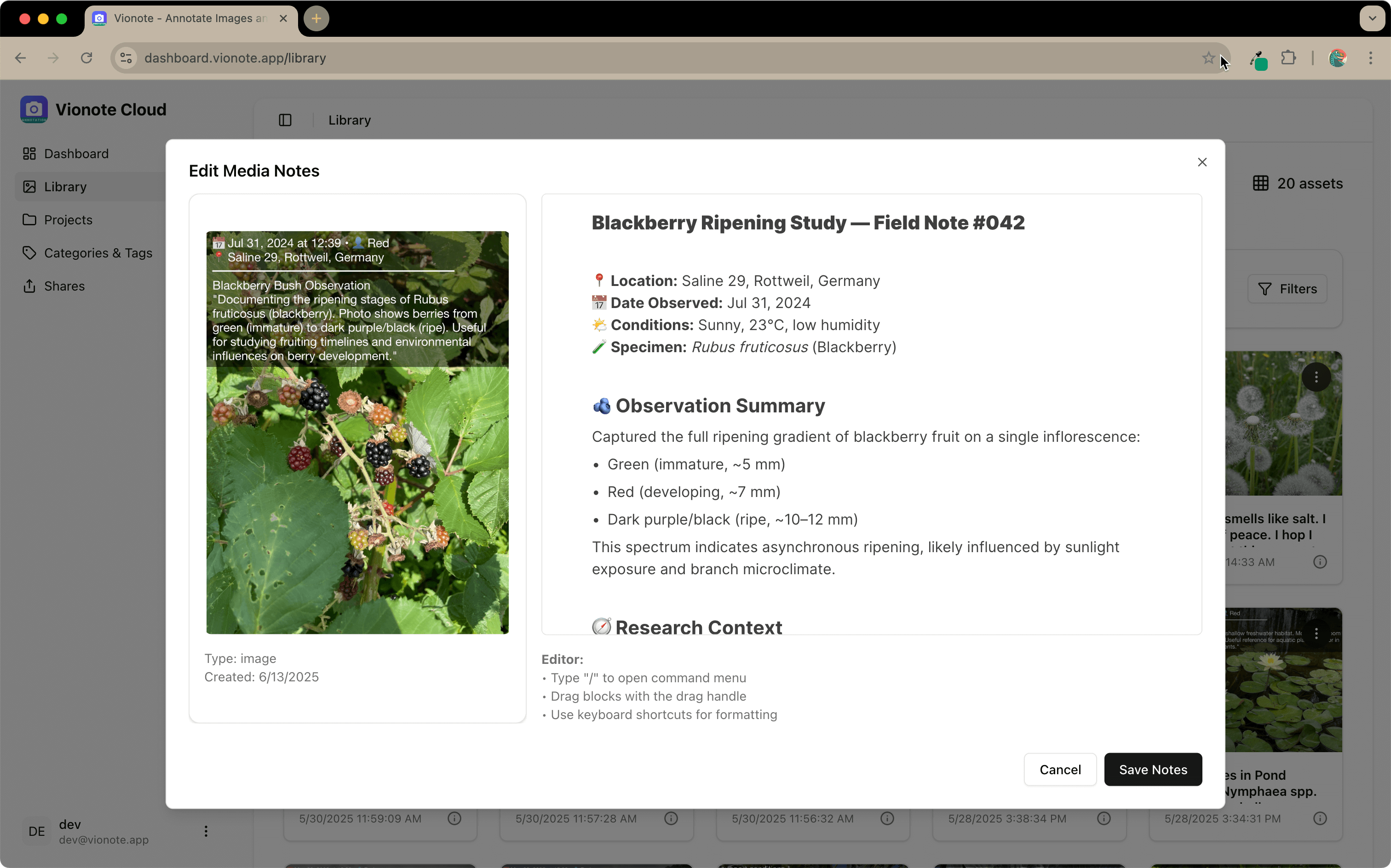Click info icon for 5/30/2025 11:56:32 AM
Screen dimensions: 1391x868
[x=887, y=818]
